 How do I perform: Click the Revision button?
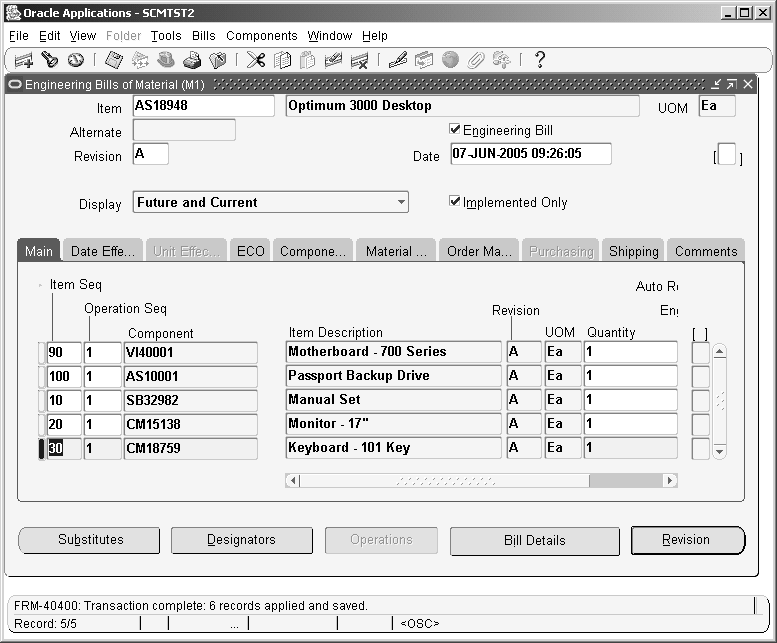[688, 540]
